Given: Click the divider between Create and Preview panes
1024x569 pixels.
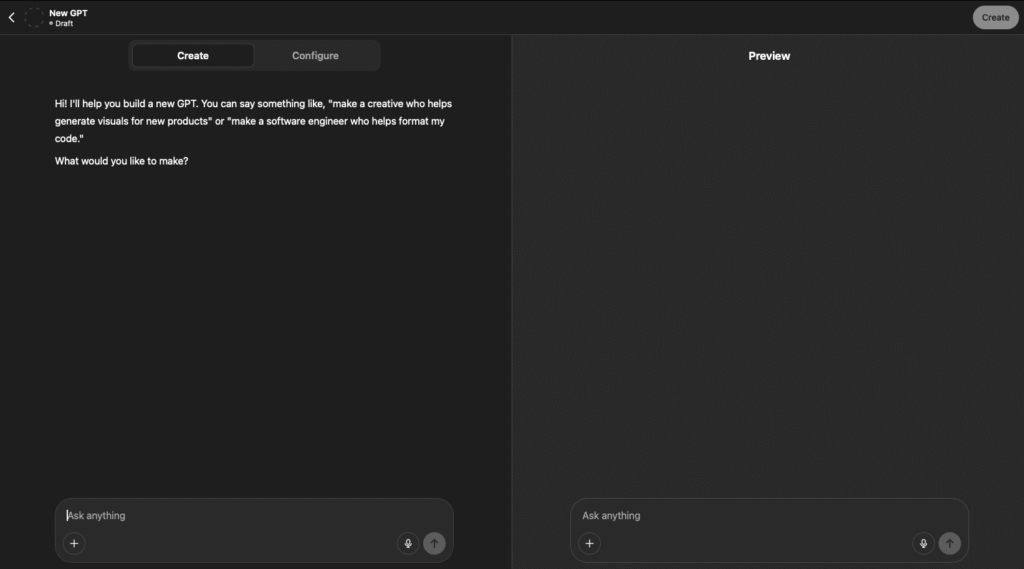Looking at the screenshot, I should coord(512,300).
